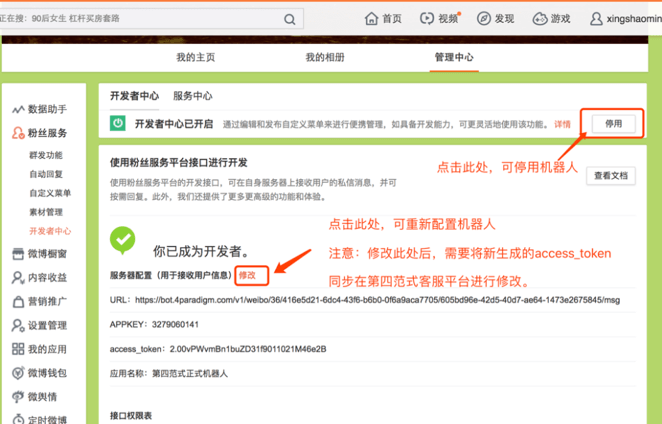Open 群发功能 in the sidebar
Image resolution: width=662 pixels, height=424 pixels.
point(46,155)
